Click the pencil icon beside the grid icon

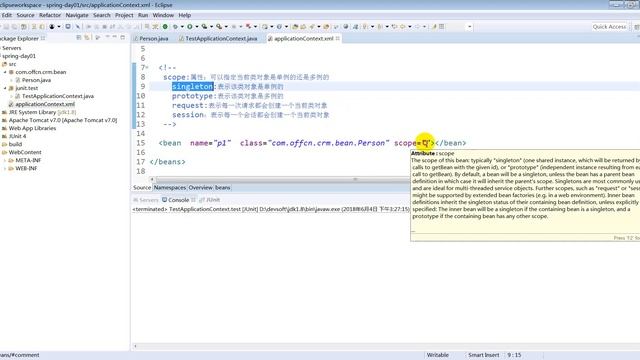click(x=434, y=27)
